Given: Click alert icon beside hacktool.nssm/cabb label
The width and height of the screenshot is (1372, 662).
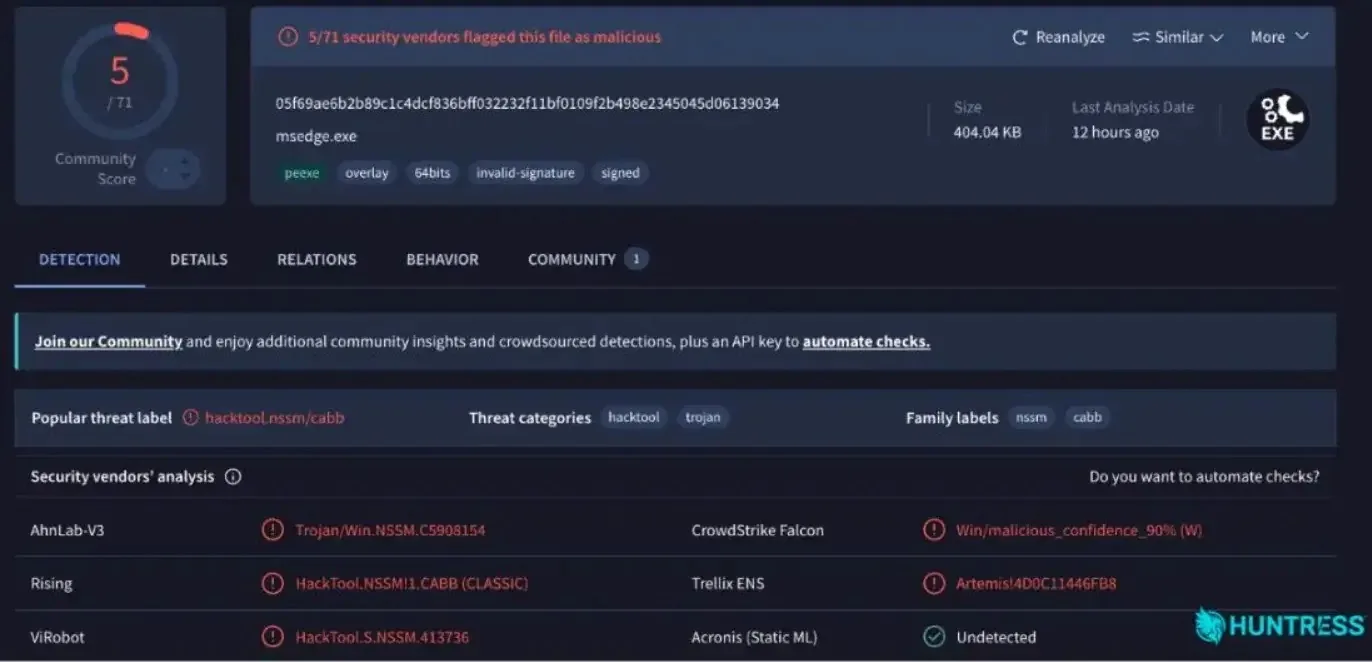Looking at the screenshot, I should [190, 418].
